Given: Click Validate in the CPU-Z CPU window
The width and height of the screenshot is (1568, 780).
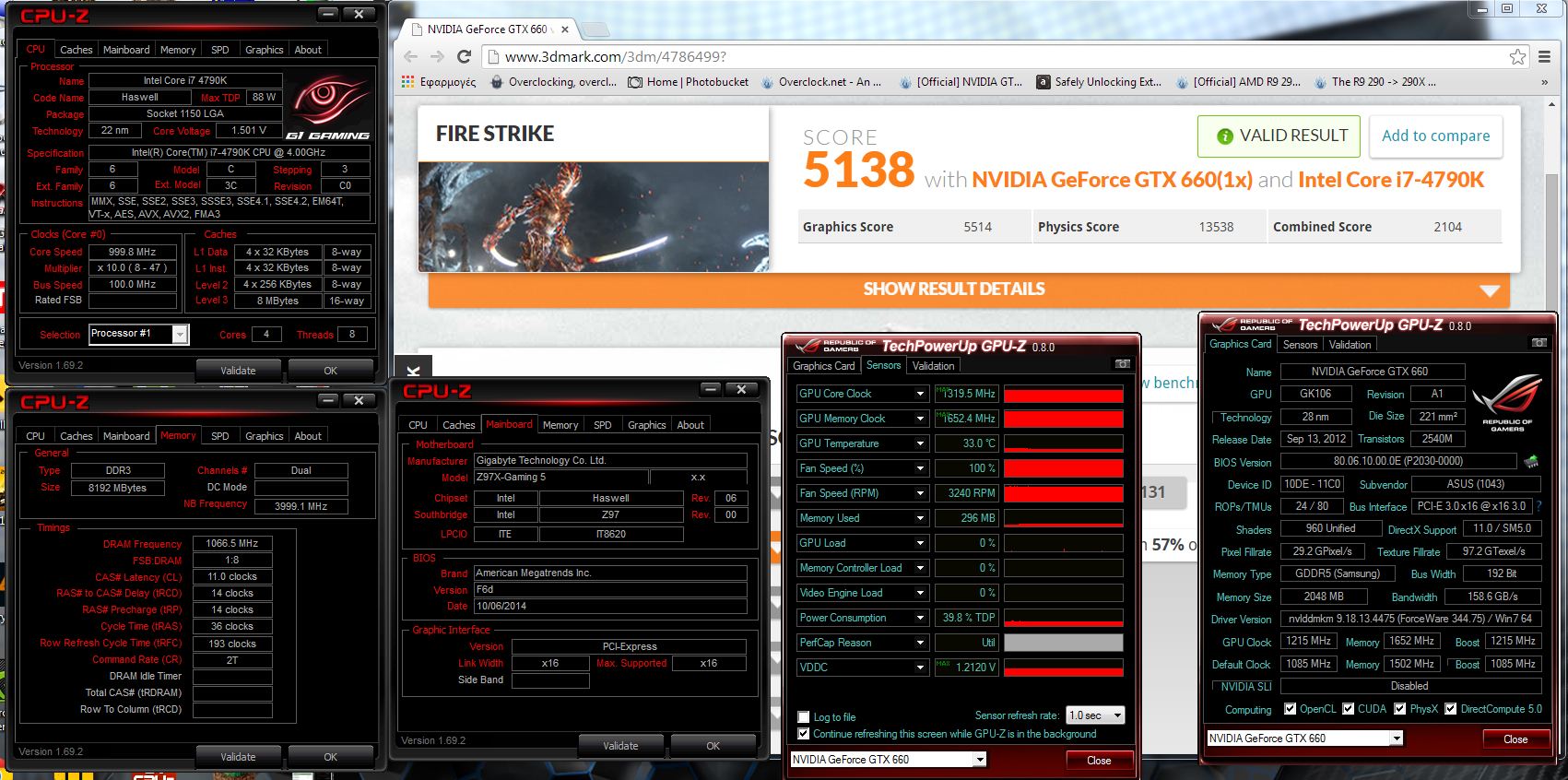Looking at the screenshot, I should click(238, 371).
